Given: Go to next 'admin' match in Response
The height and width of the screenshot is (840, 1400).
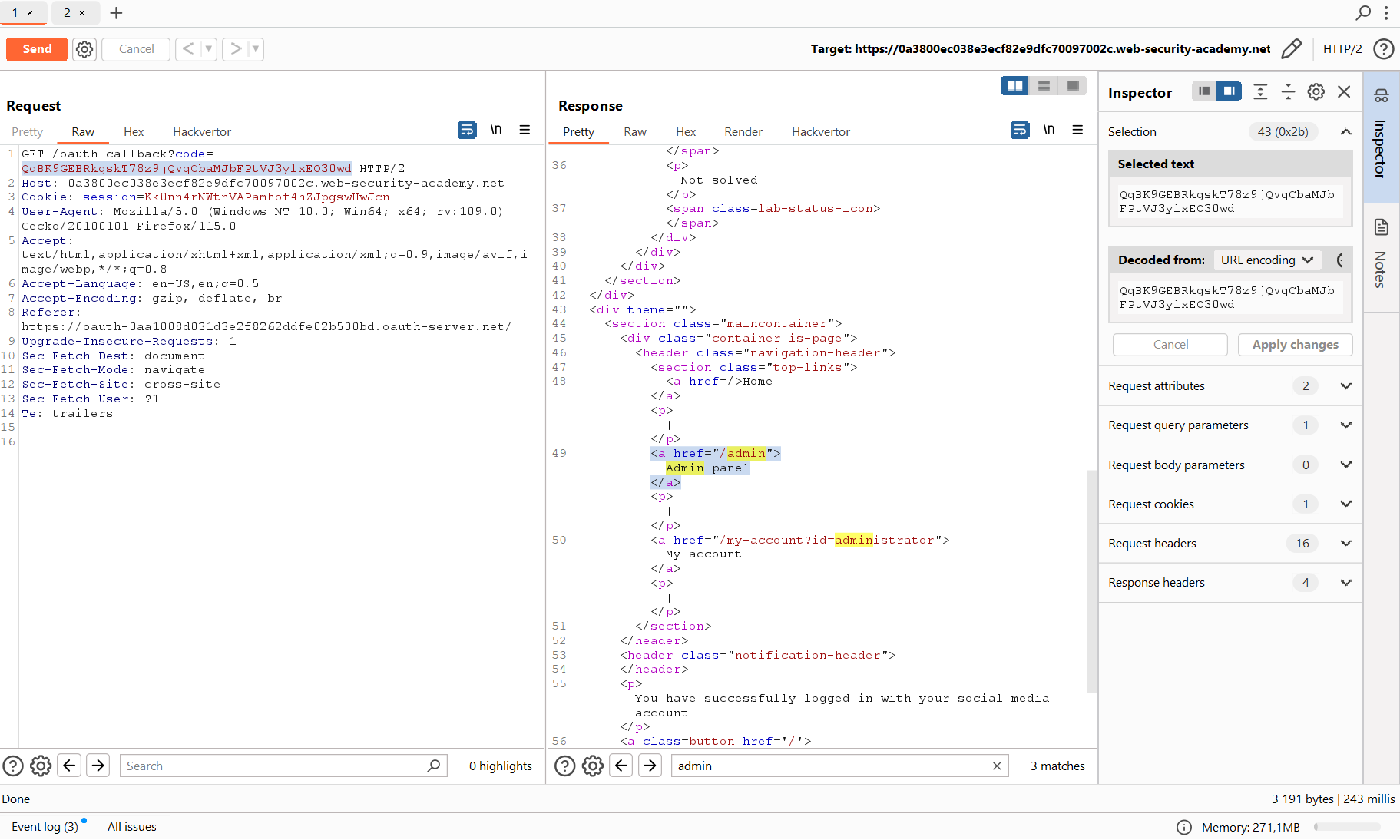Looking at the screenshot, I should pos(650,766).
